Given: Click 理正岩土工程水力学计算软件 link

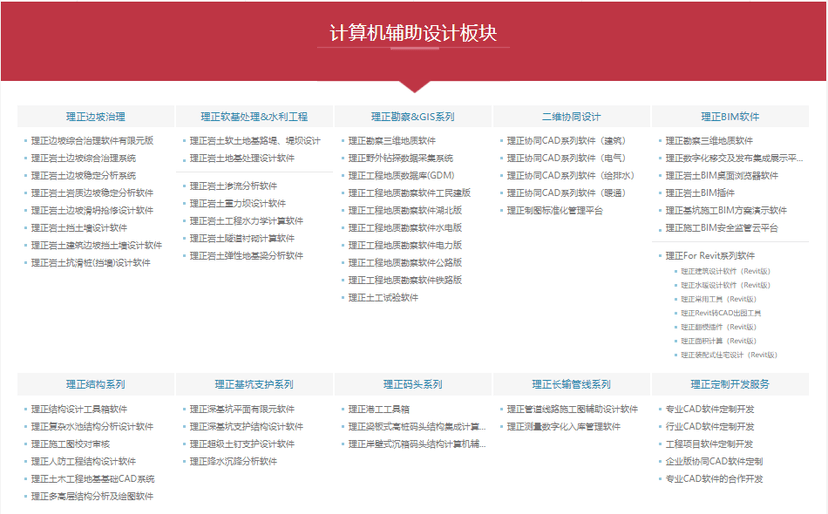Looking at the screenshot, I should (247, 221).
